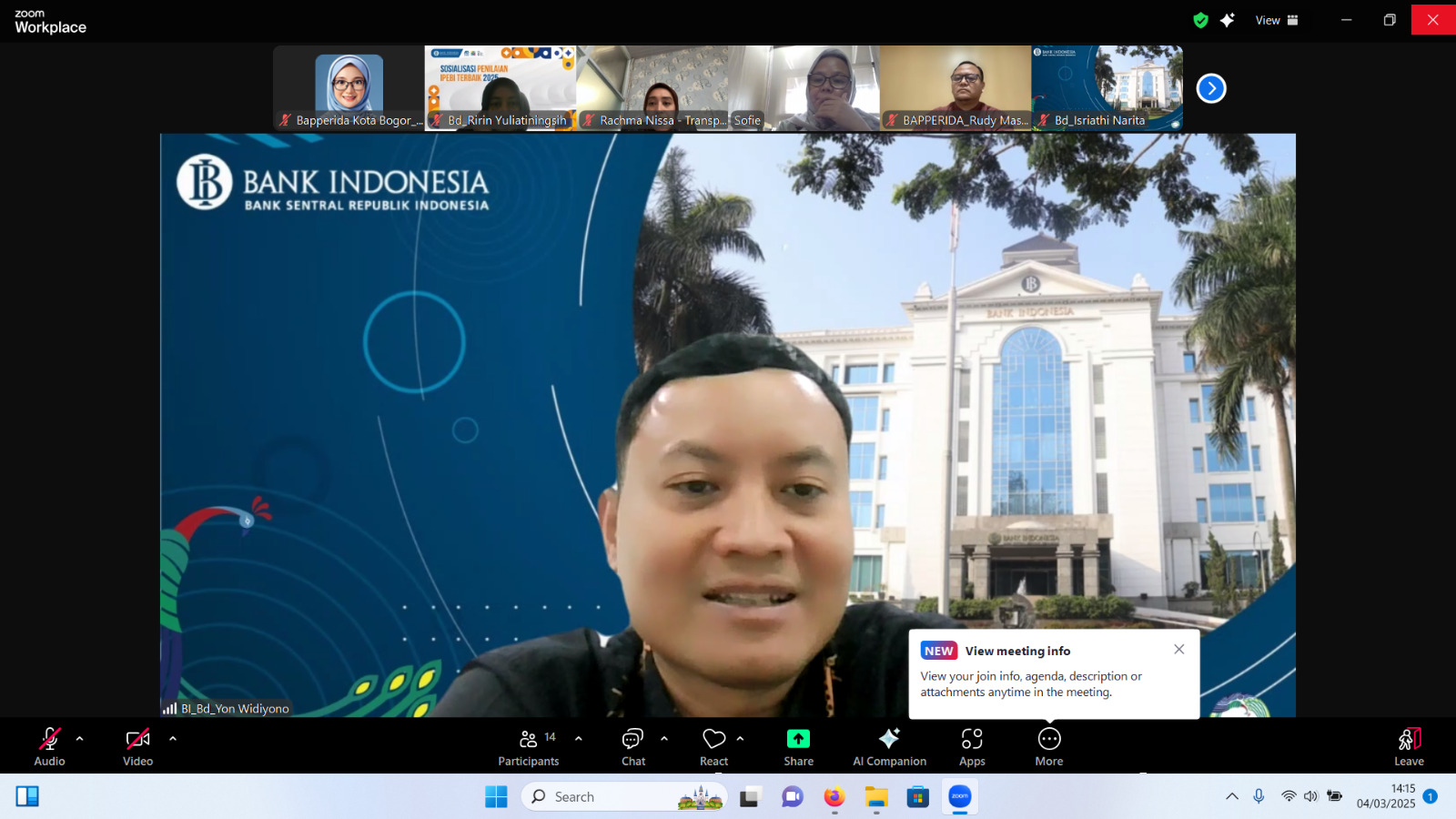Select Rachma Nissa participant thumbnail

(652, 87)
